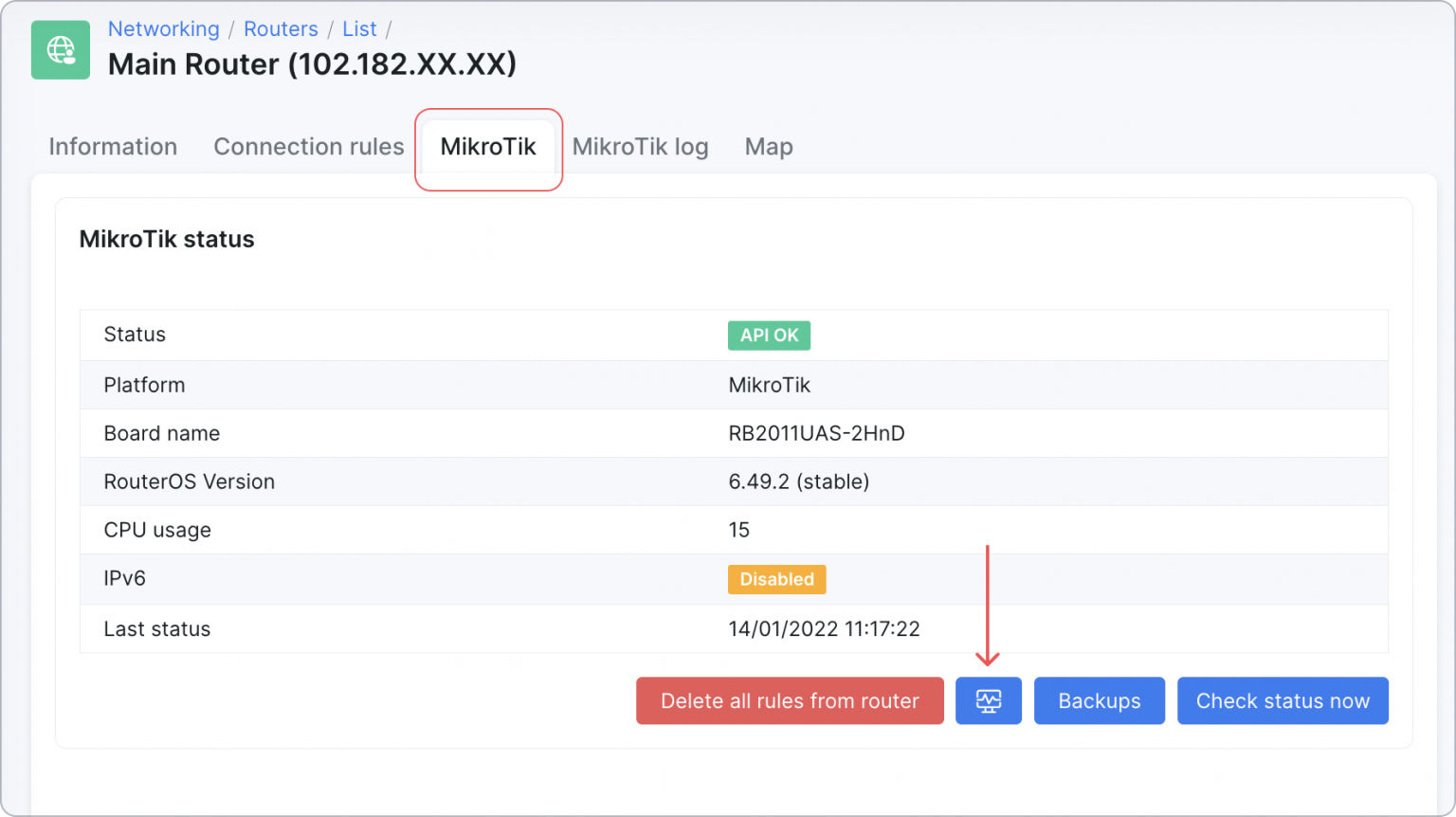Toggle the API OK indicator on the Status row
The image size is (1456, 817).
pyautogui.click(x=769, y=335)
